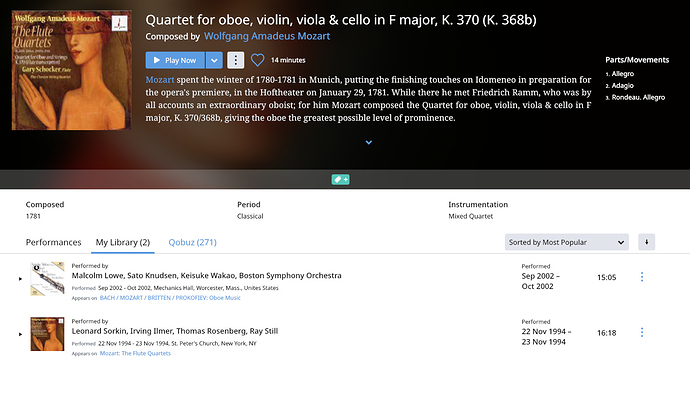Image resolution: width=690 pixels, height=407 pixels.
Task: Favorite the composition with the heart icon
Action: pyautogui.click(x=257, y=60)
